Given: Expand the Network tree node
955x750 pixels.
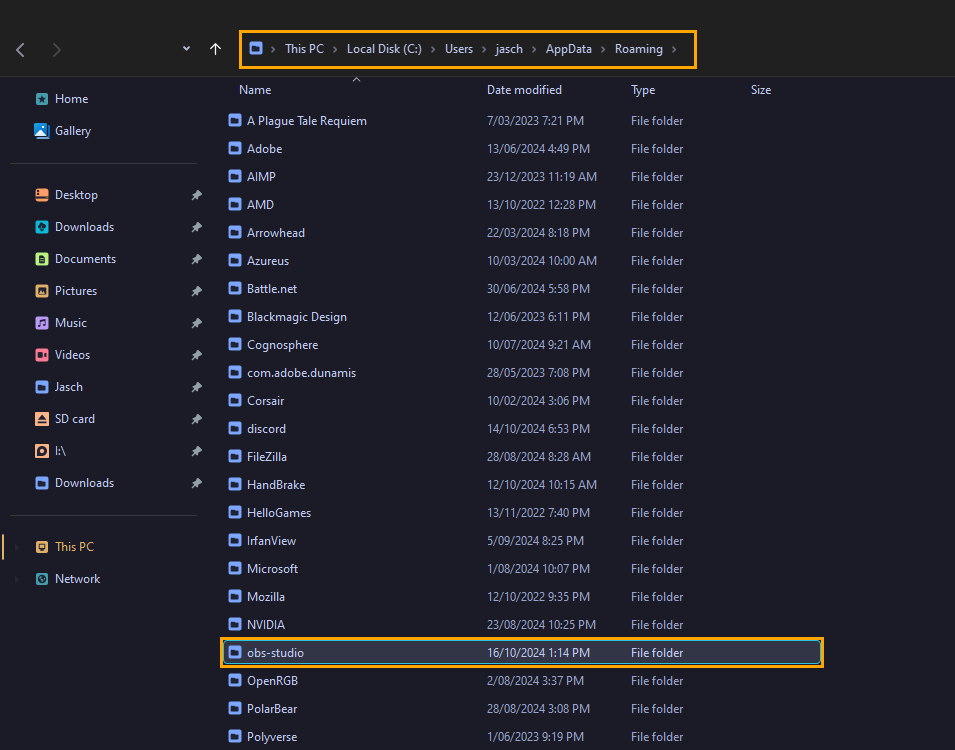Looking at the screenshot, I should pyautogui.click(x=17, y=579).
